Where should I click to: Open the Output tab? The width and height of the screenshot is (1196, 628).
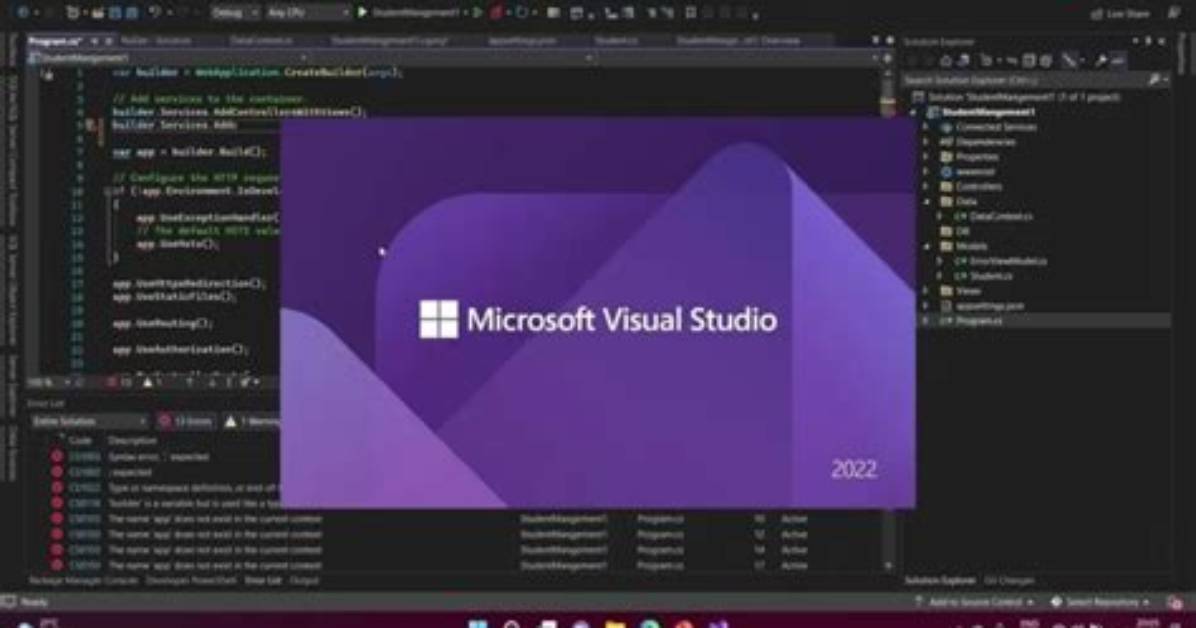(304, 581)
